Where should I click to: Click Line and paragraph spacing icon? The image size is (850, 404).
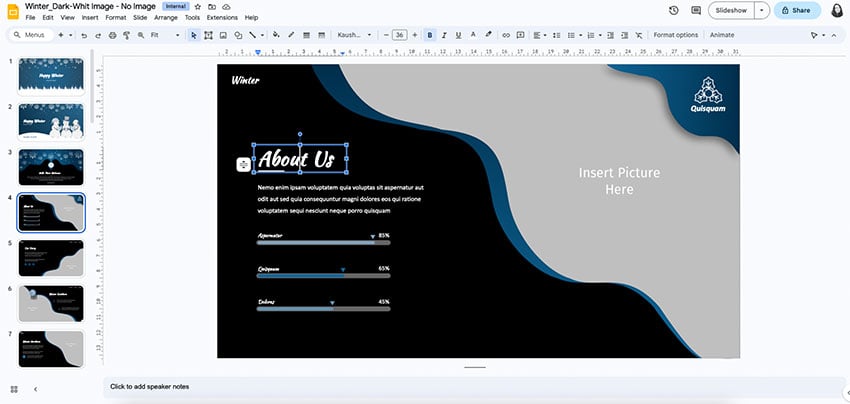click(x=556, y=35)
